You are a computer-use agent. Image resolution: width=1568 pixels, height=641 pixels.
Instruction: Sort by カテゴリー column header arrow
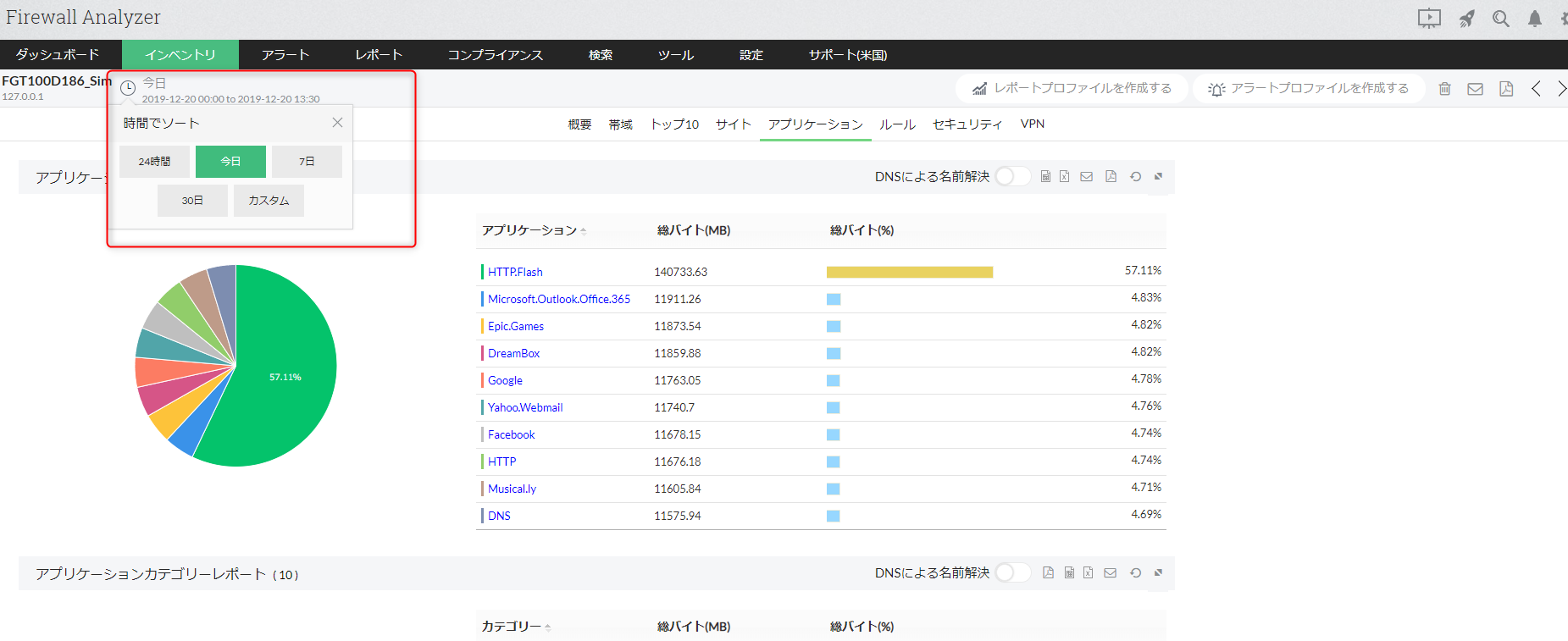548,627
